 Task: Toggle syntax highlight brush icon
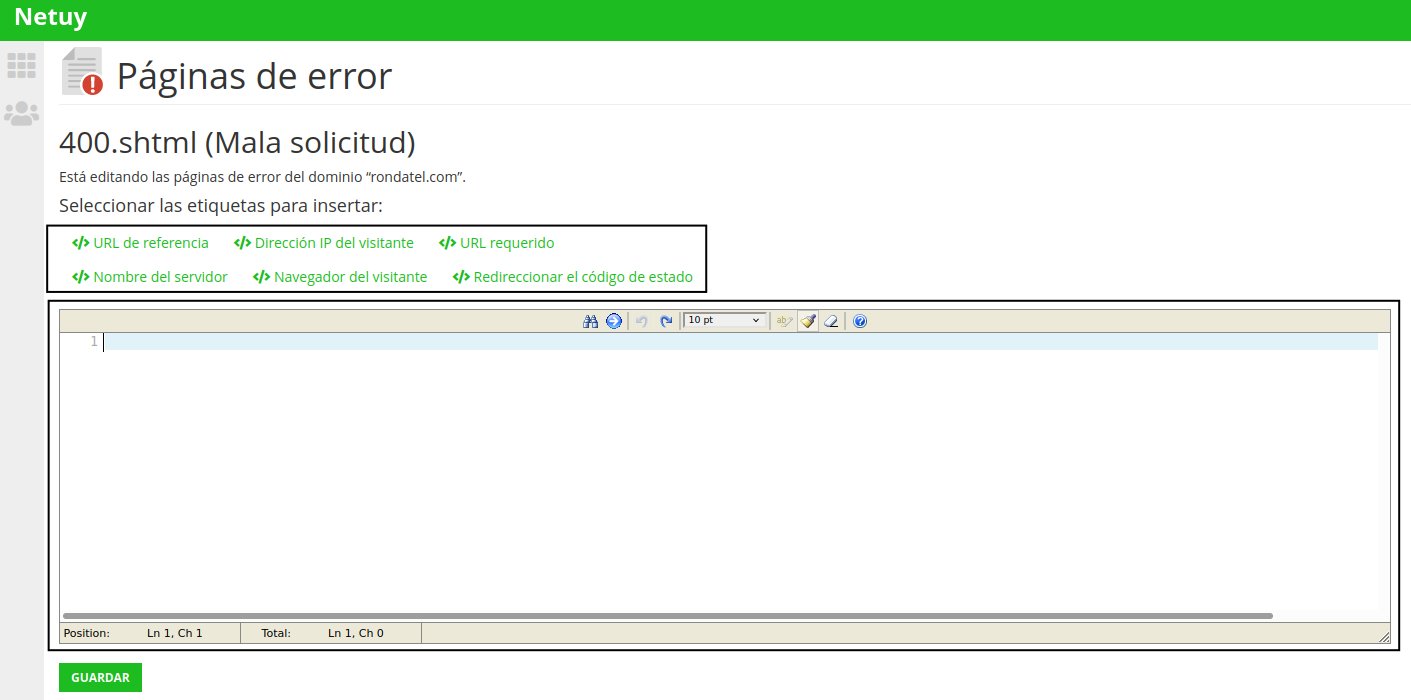click(x=808, y=321)
